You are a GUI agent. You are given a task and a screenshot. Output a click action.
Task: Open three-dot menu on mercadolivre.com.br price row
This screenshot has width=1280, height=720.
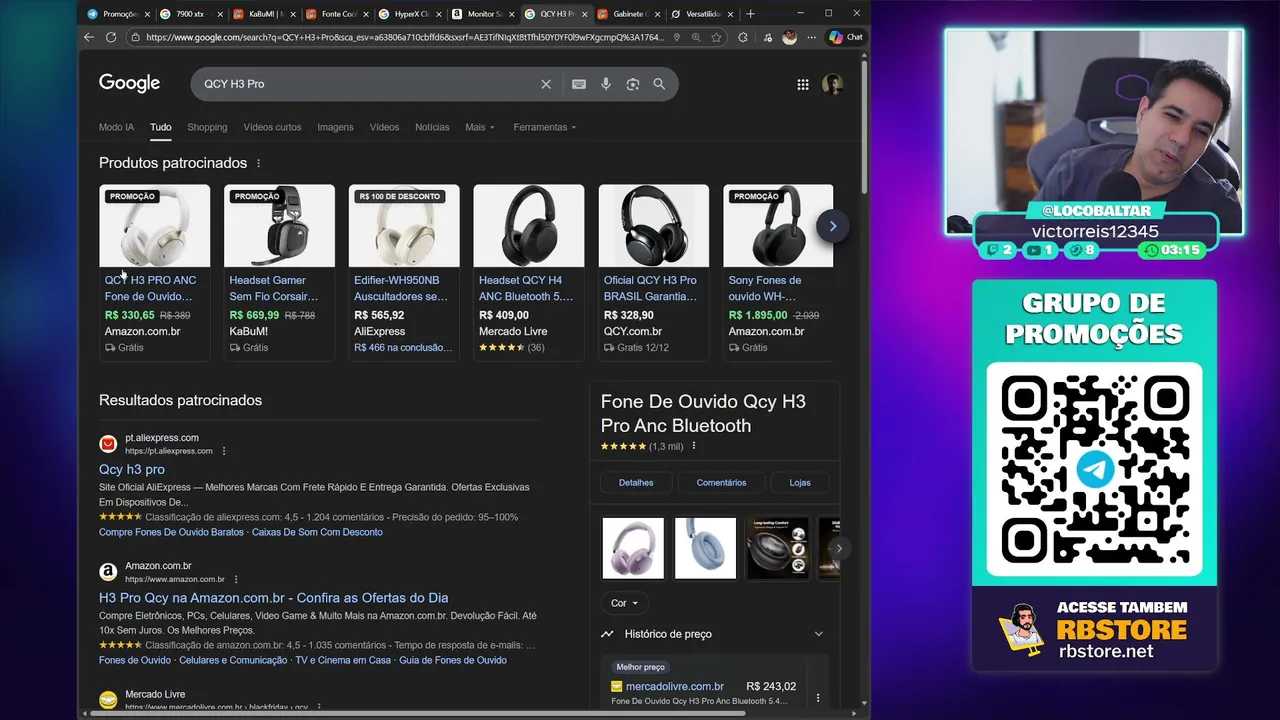coord(818,698)
